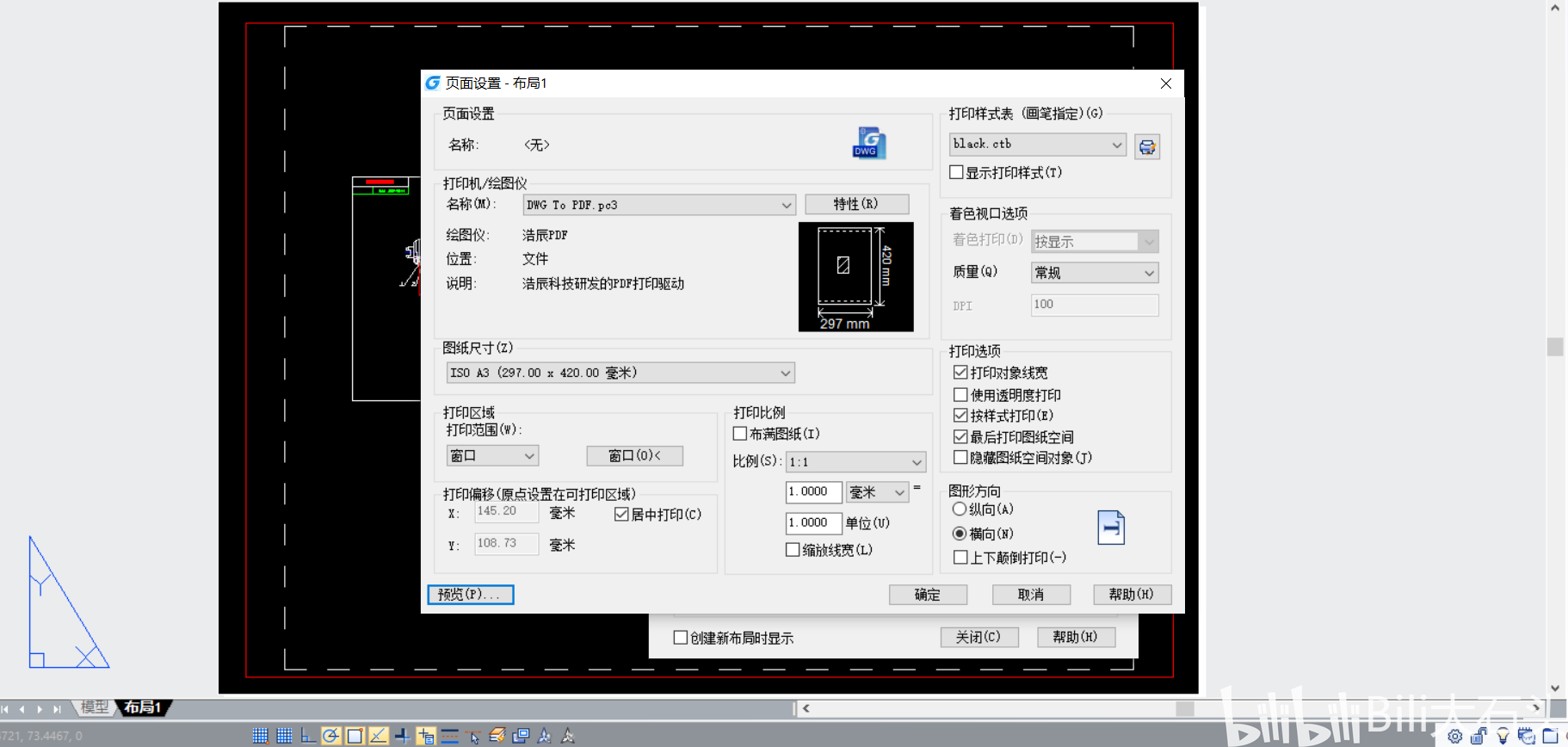
Task: Click the blue annotation scale icon
Action: coord(544,736)
